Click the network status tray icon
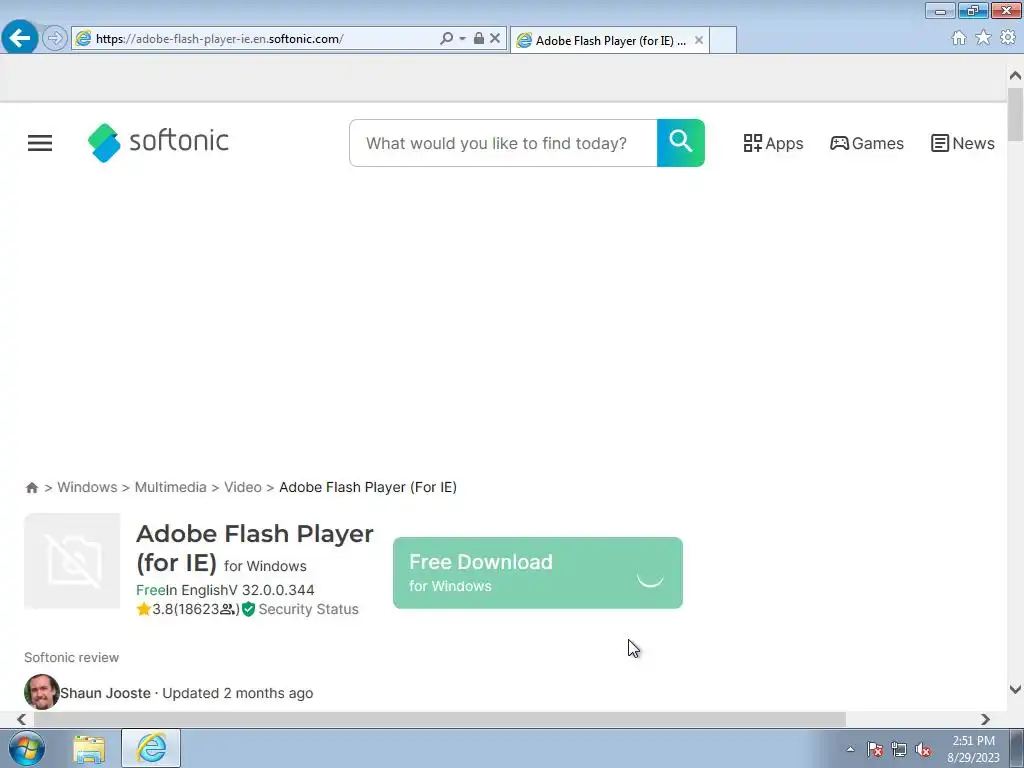Image resolution: width=1024 pixels, height=768 pixels. 899,749
